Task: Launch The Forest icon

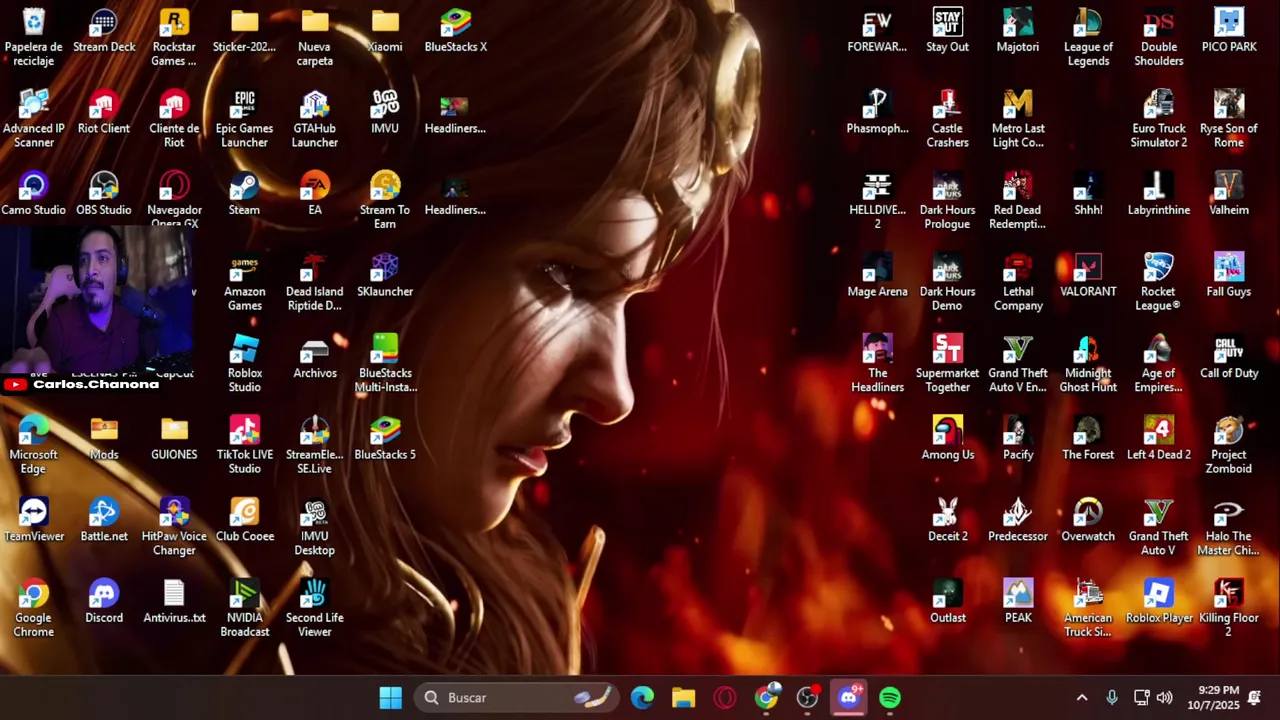Action: click(x=1088, y=438)
